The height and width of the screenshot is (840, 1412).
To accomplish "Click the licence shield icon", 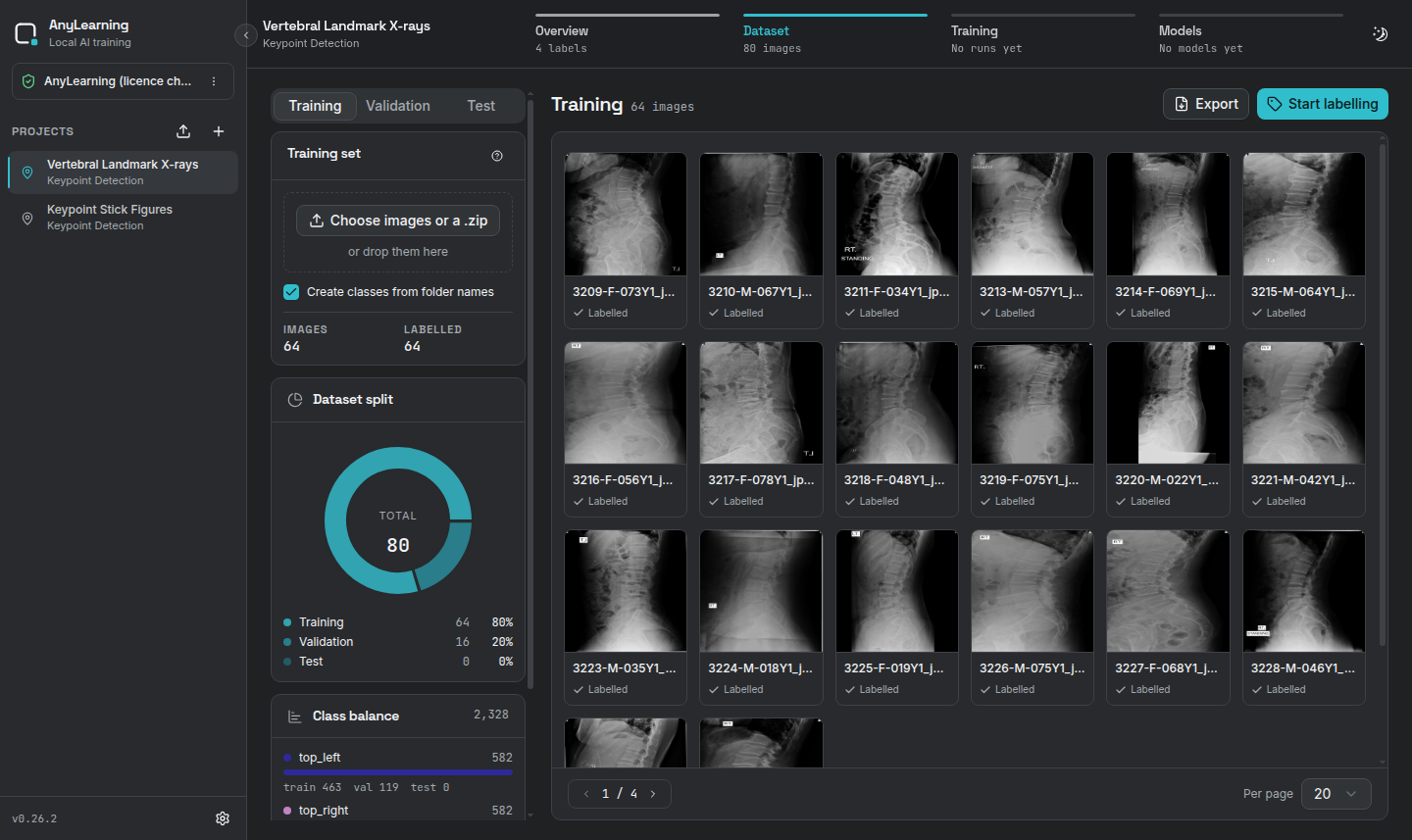I will 28,81.
